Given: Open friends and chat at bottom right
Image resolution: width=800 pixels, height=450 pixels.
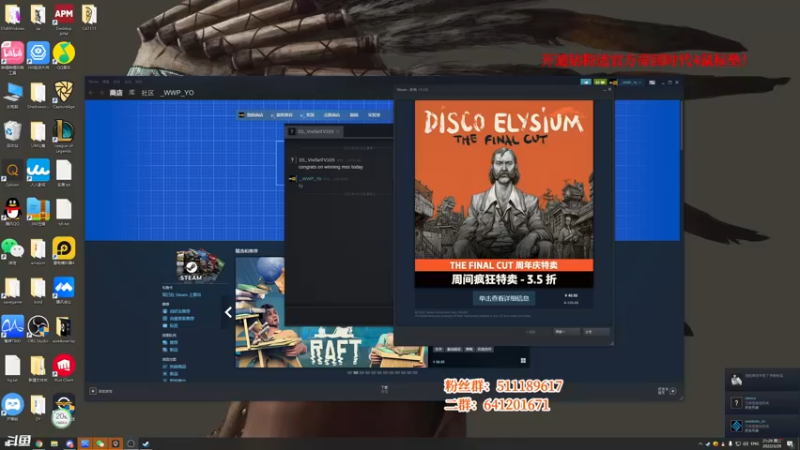Looking at the screenshot, I should tap(667, 391).
